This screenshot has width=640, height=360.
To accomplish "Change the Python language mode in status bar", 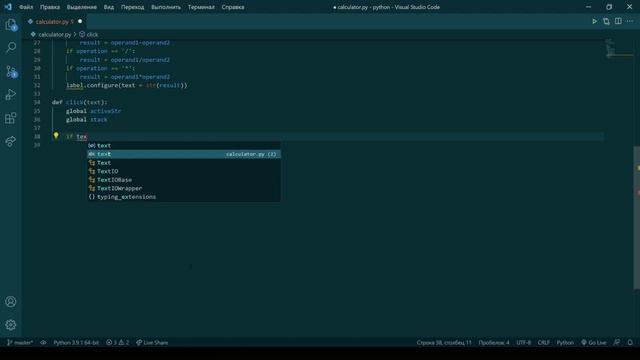I will point(565,342).
